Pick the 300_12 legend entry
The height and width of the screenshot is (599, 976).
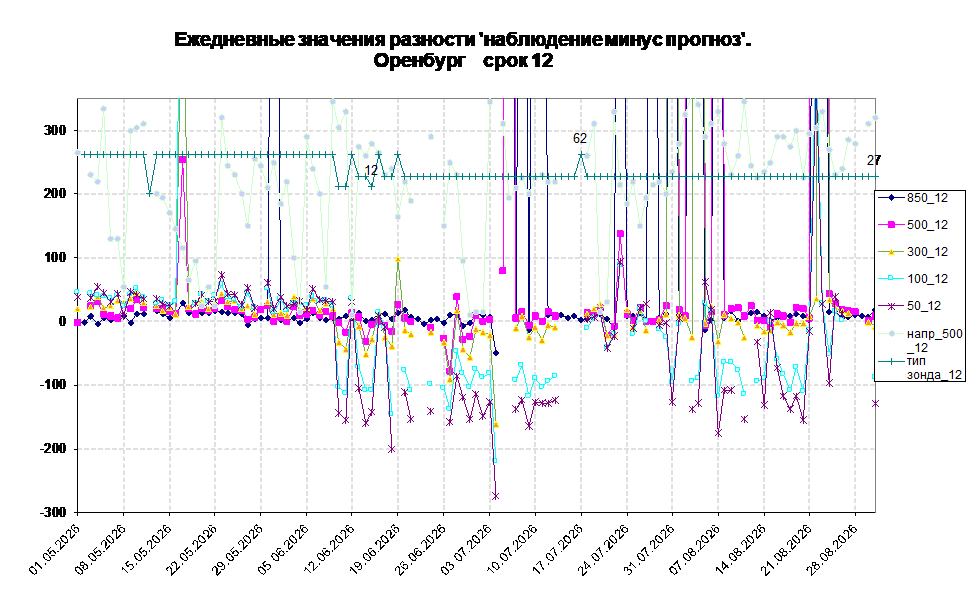point(913,252)
